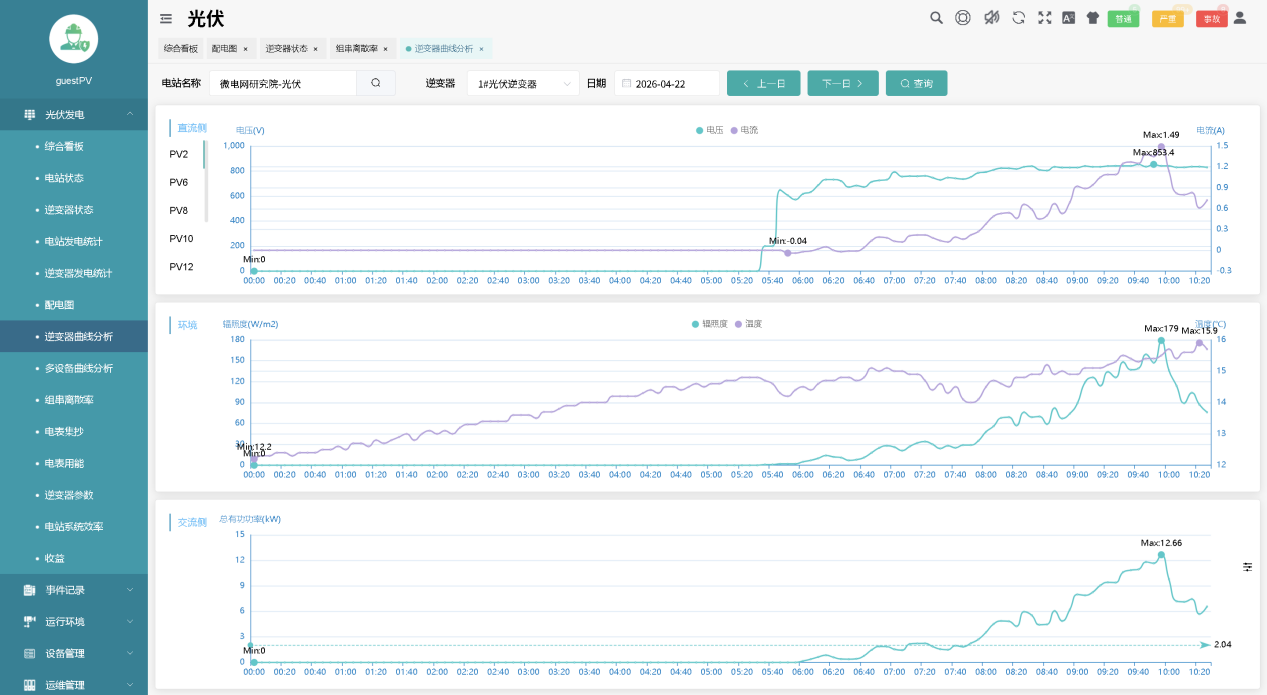Toggle the muted alarm sound icon
The width and height of the screenshot is (1267, 695).
[991, 18]
